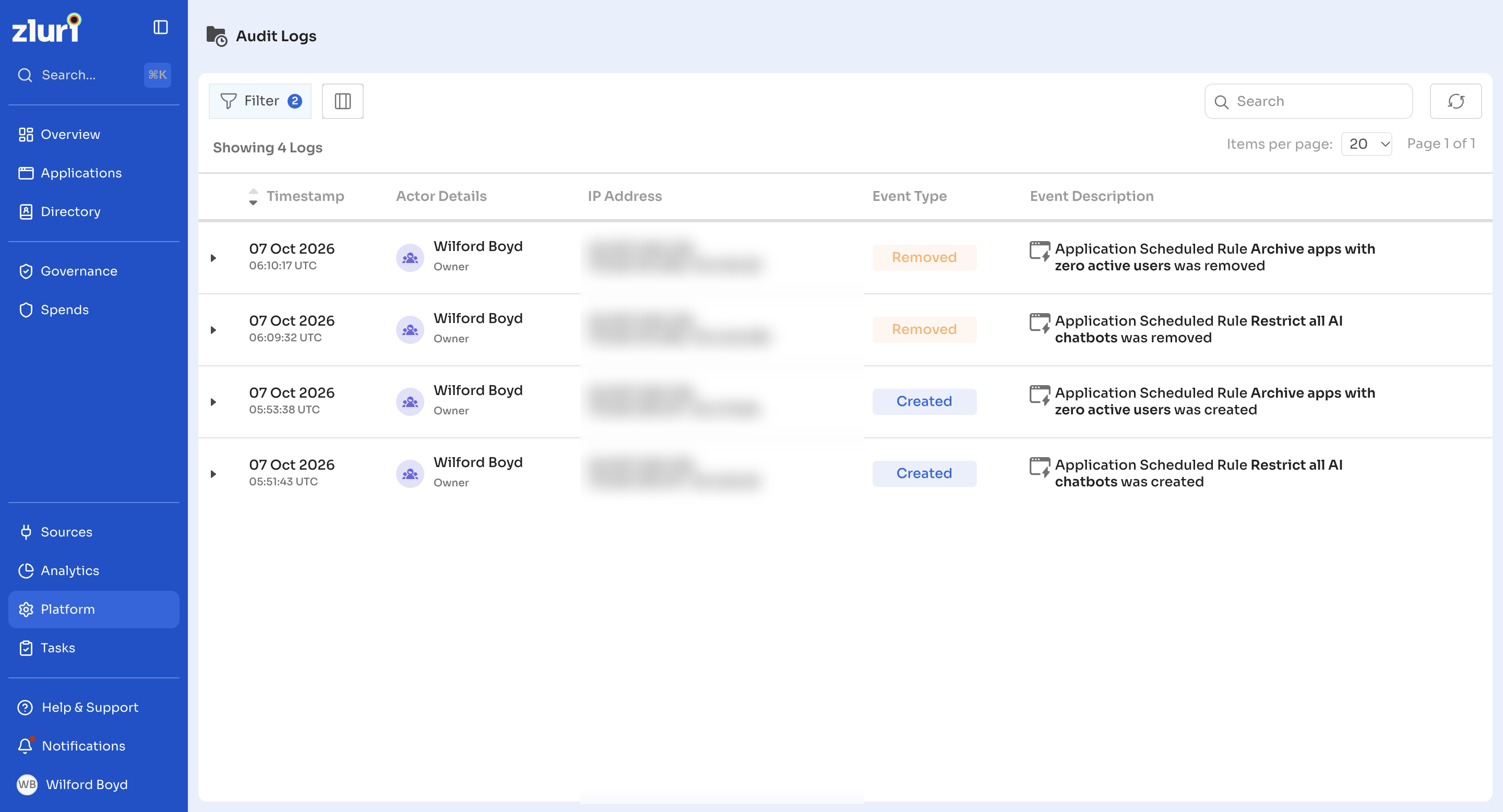This screenshot has width=1503, height=812.
Task: Click the Filter funnel button
Action: tap(260, 101)
